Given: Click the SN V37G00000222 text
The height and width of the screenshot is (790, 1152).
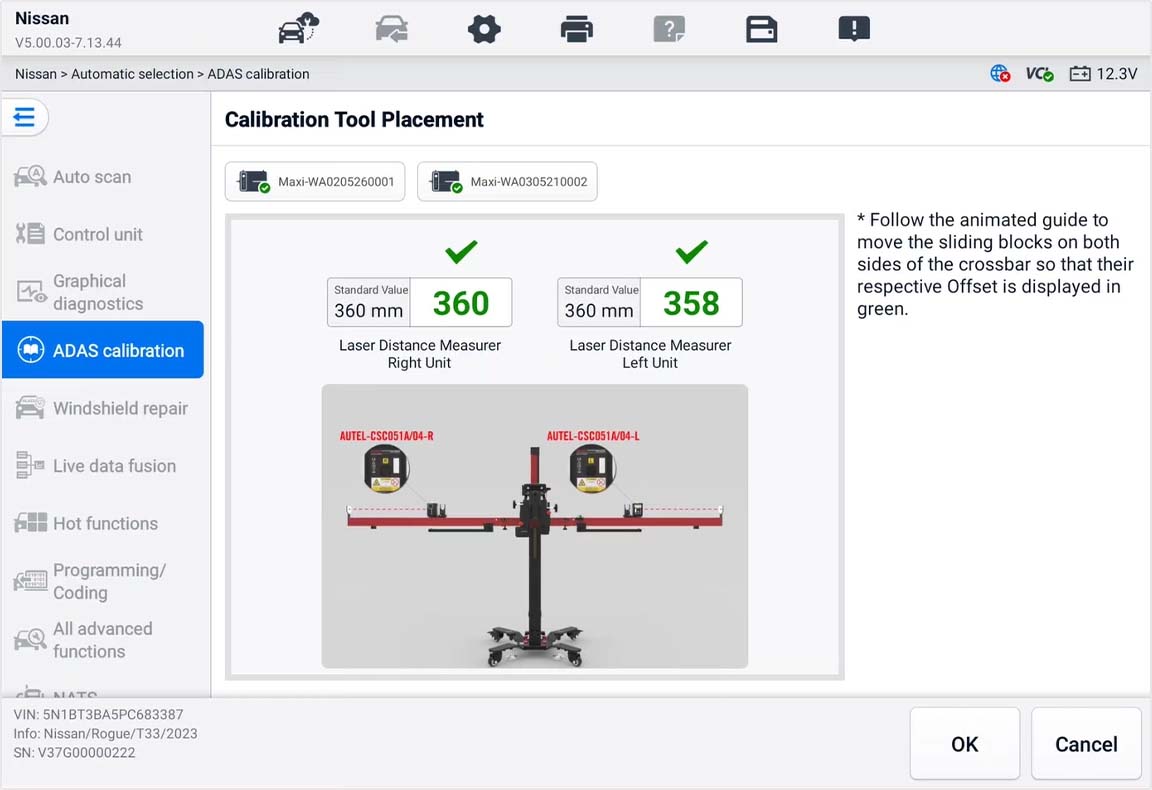Looking at the screenshot, I should [74, 753].
